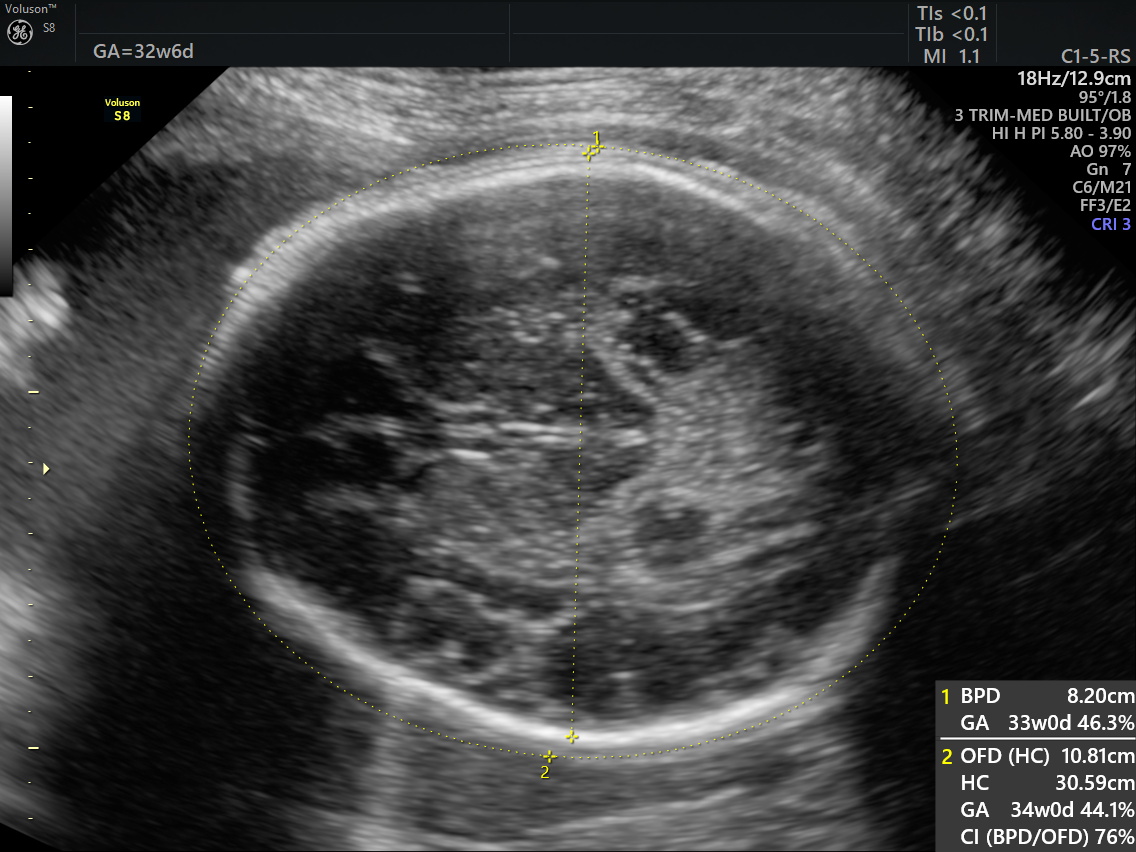Screen dimensions: 1136x852
Task: Click the CRI 3 setting text
Action: pos(1111,224)
